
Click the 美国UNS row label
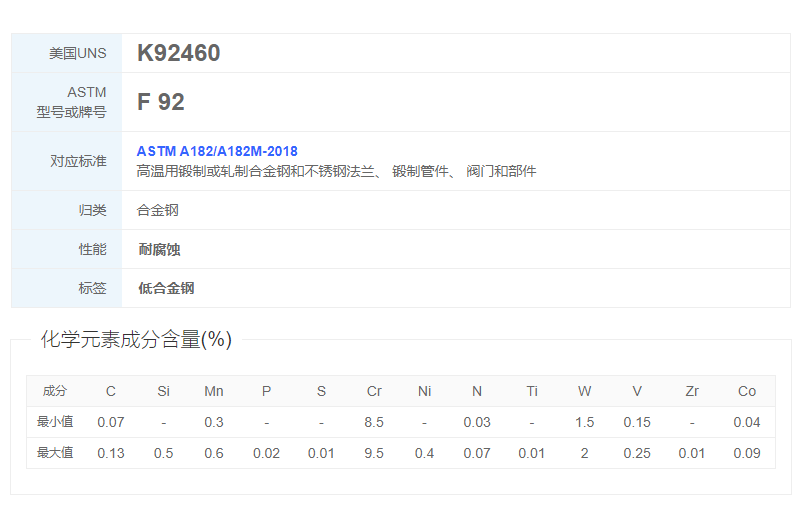coord(78,53)
